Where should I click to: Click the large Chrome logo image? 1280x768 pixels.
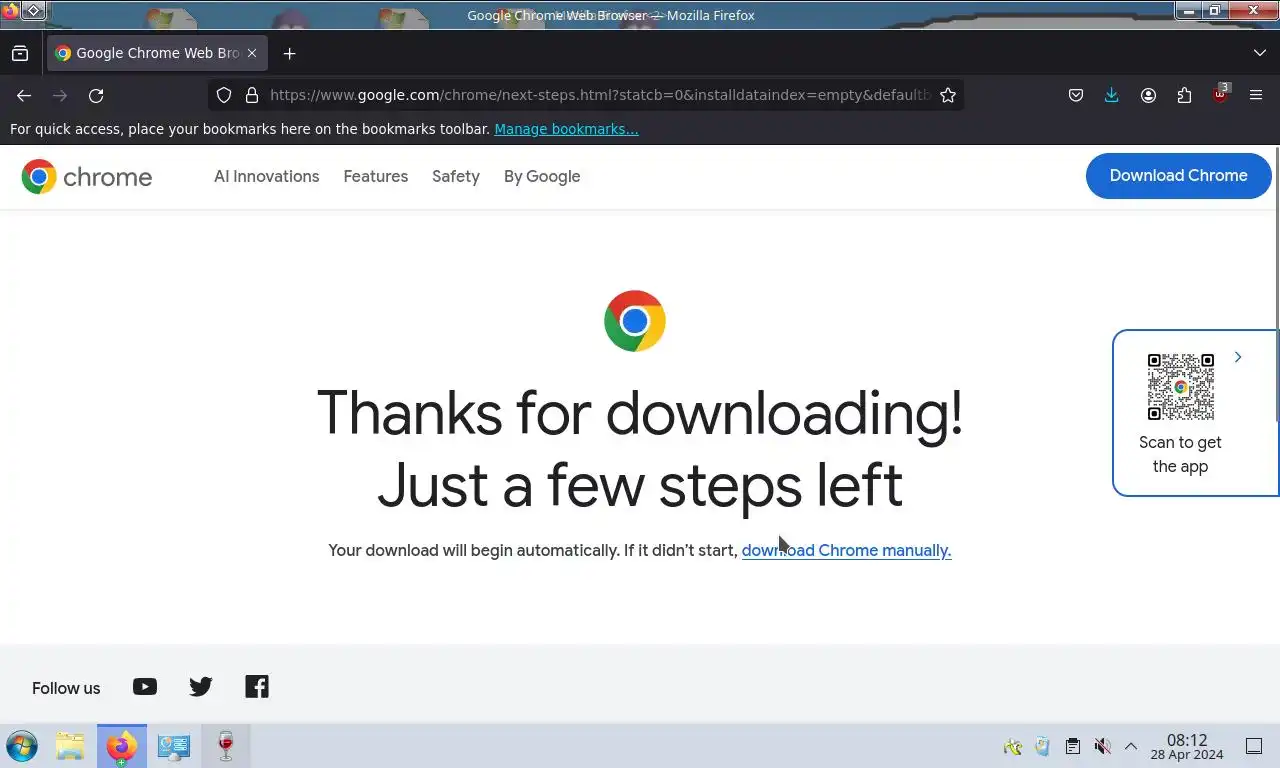[635, 321]
